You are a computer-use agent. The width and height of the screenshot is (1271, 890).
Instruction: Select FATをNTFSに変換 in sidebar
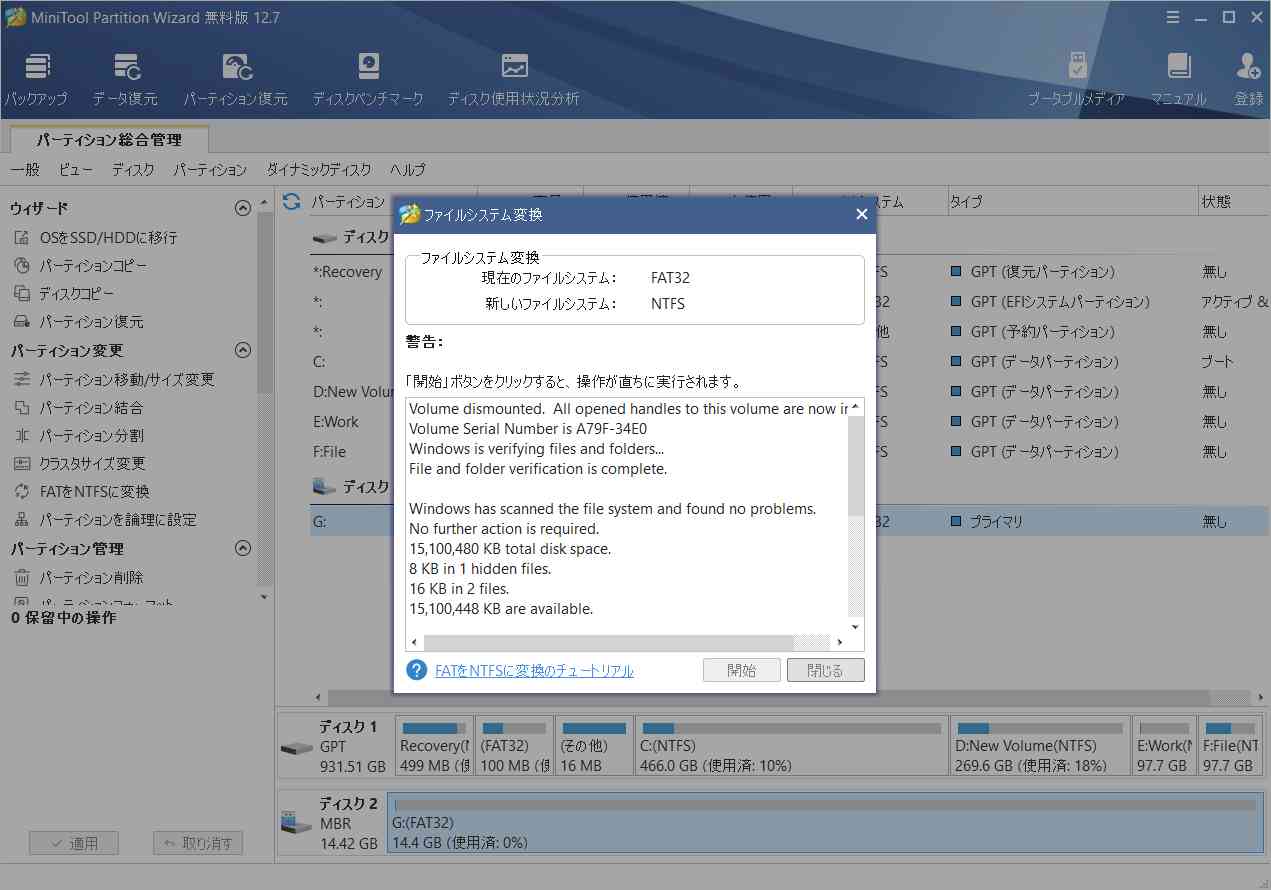pos(82,492)
